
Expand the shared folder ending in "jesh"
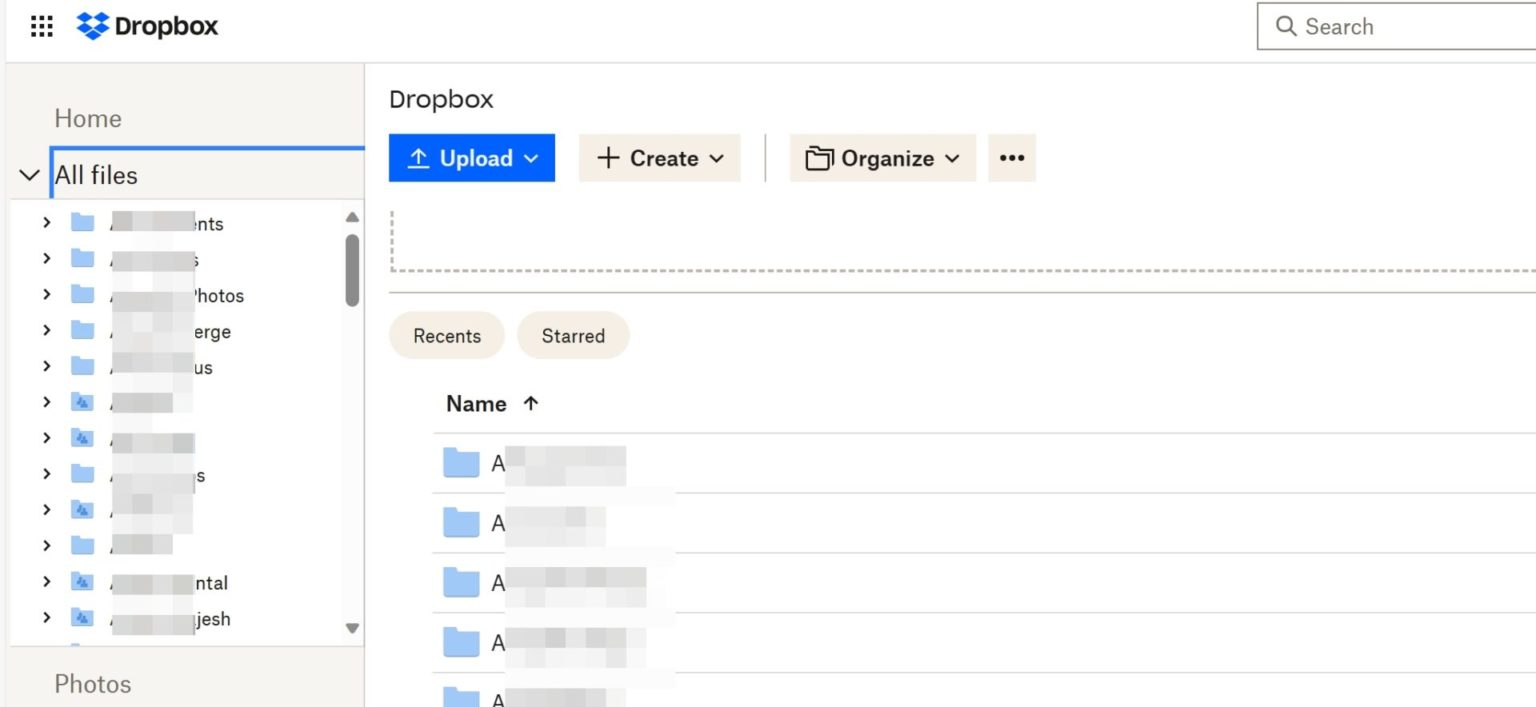46,618
